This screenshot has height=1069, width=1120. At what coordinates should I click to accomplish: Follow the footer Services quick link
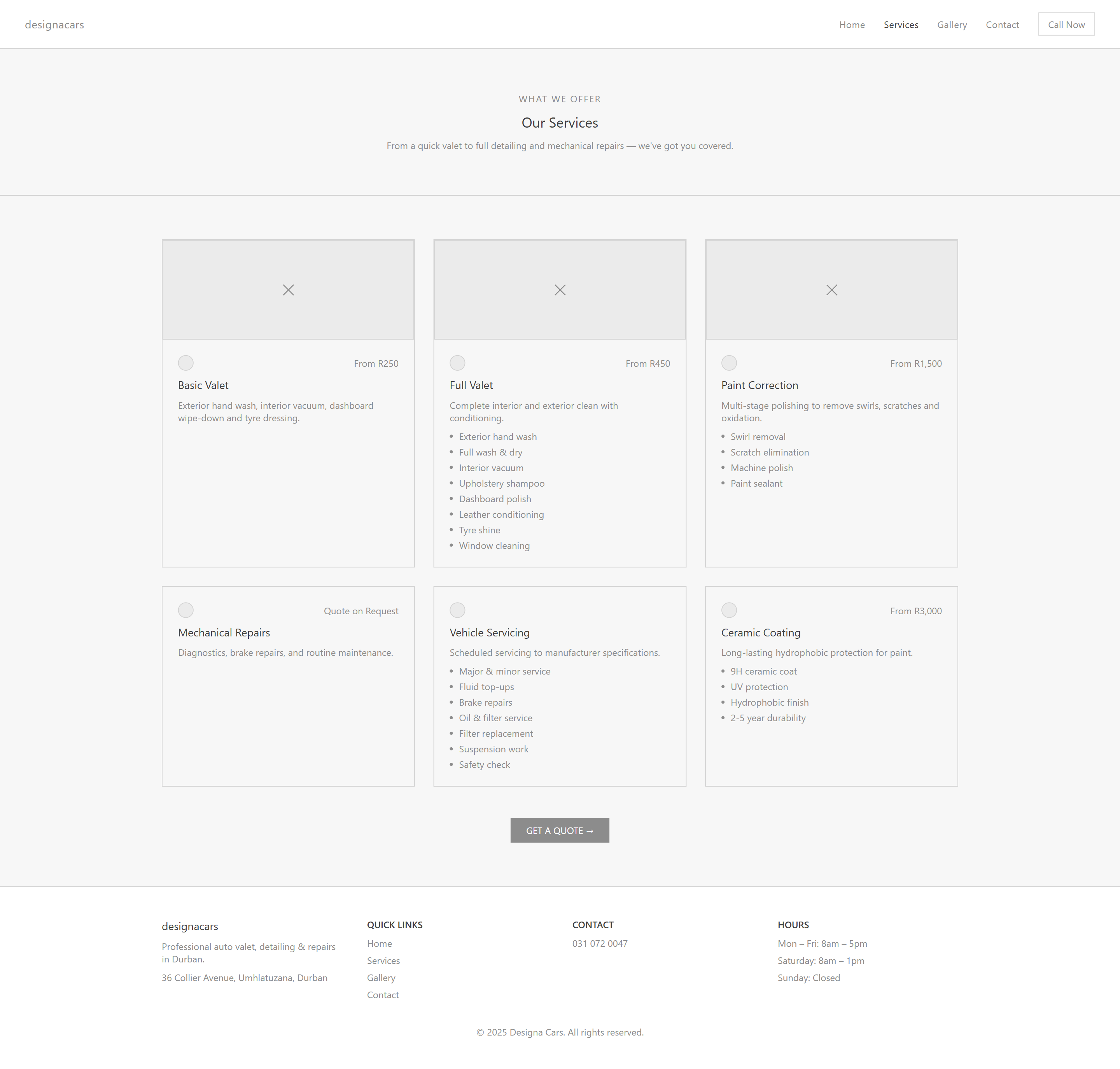point(383,961)
